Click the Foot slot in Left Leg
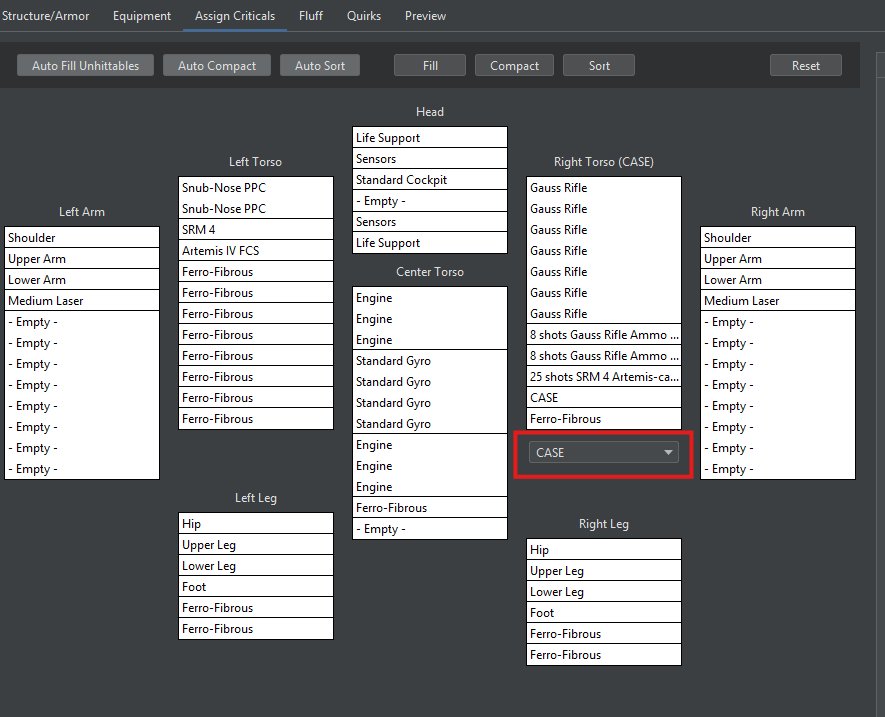885x717 pixels. click(x=255, y=587)
